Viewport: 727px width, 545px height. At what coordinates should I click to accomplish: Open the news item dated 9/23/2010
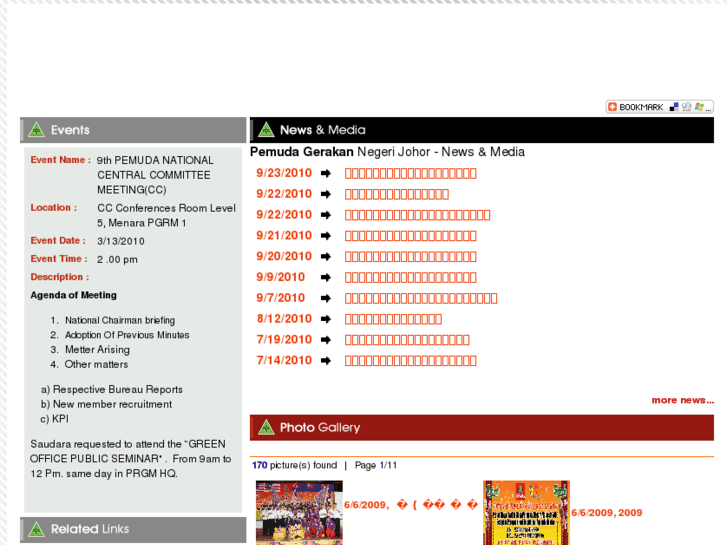point(410,173)
